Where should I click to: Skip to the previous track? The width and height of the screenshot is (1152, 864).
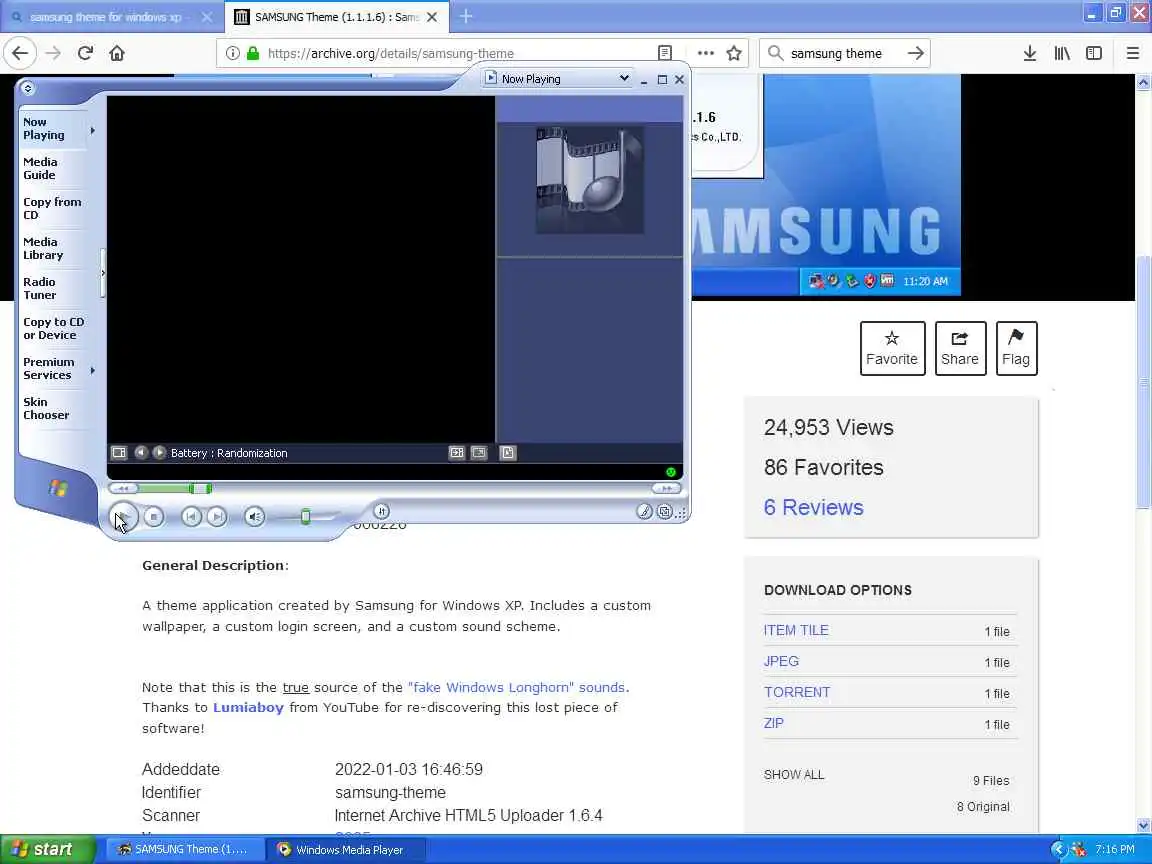tap(191, 517)
